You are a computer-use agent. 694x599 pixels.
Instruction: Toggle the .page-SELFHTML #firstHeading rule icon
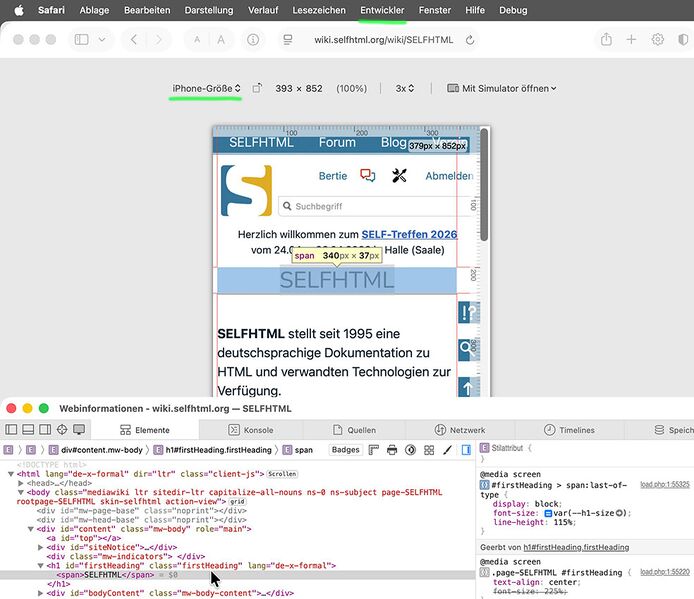[484, 572]
